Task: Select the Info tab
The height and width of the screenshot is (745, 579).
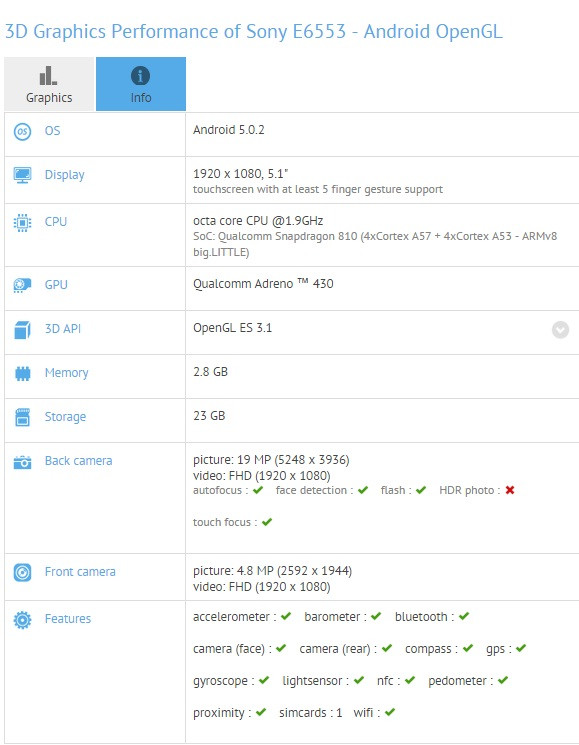Action: click(x=141, y=84)
